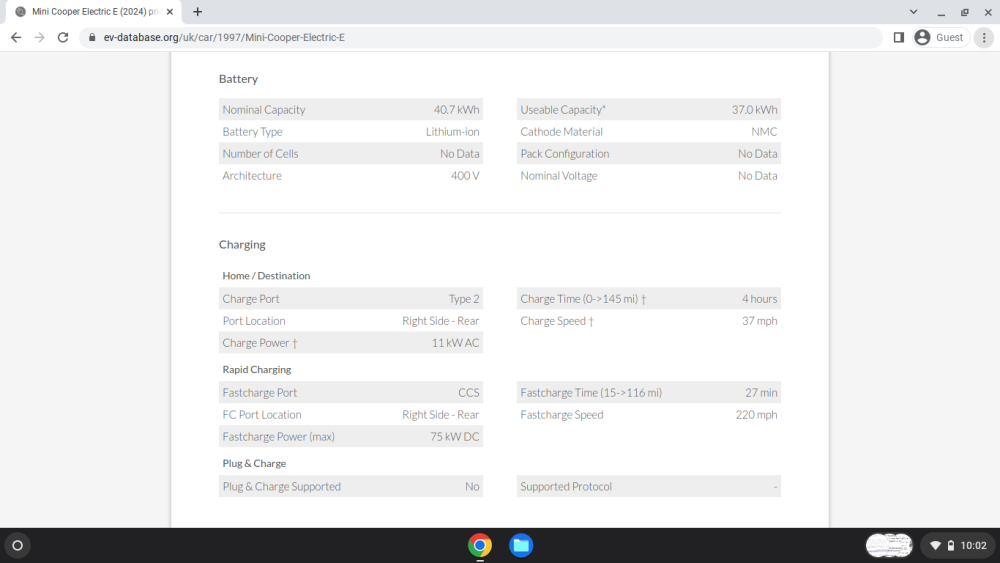This screenshot has height=563, width=1000.
Task: Click the Nominal Voltage label
Action: coord(559,176)
